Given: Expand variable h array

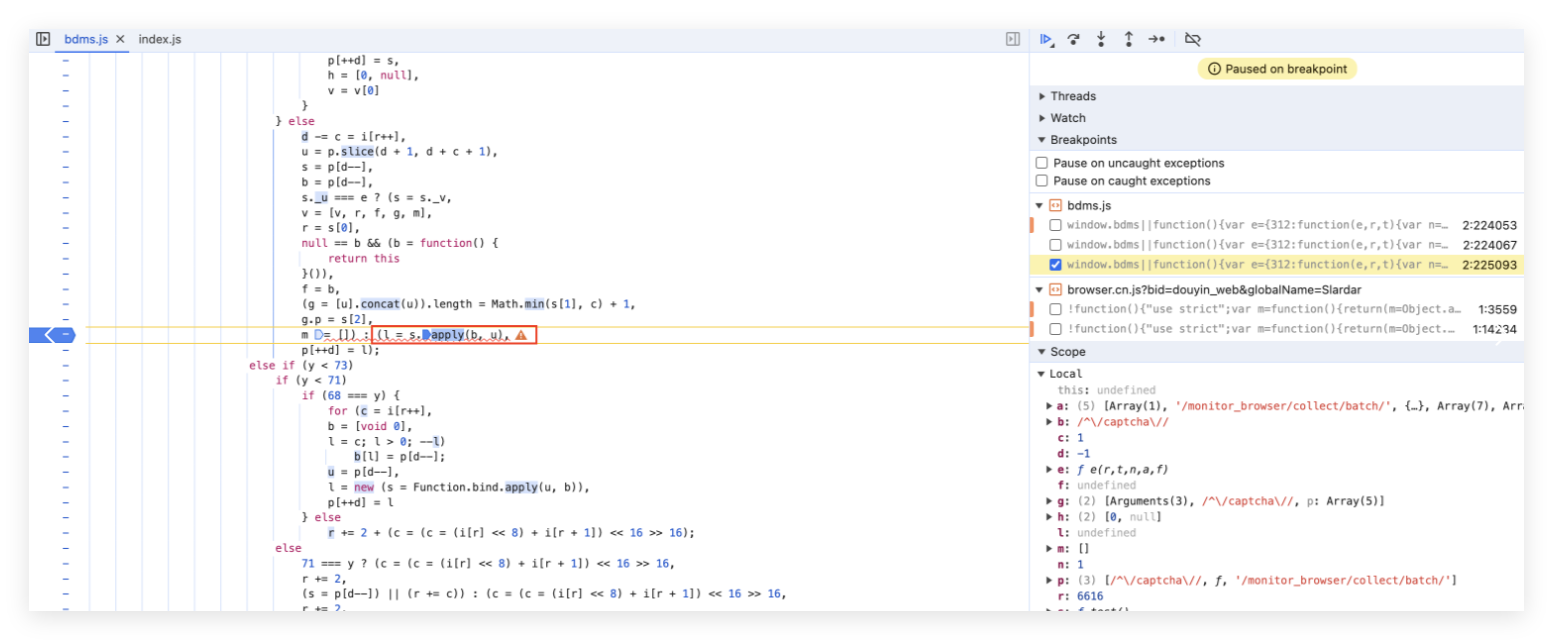Looking at the screenshot, I should click(1050, 517).
